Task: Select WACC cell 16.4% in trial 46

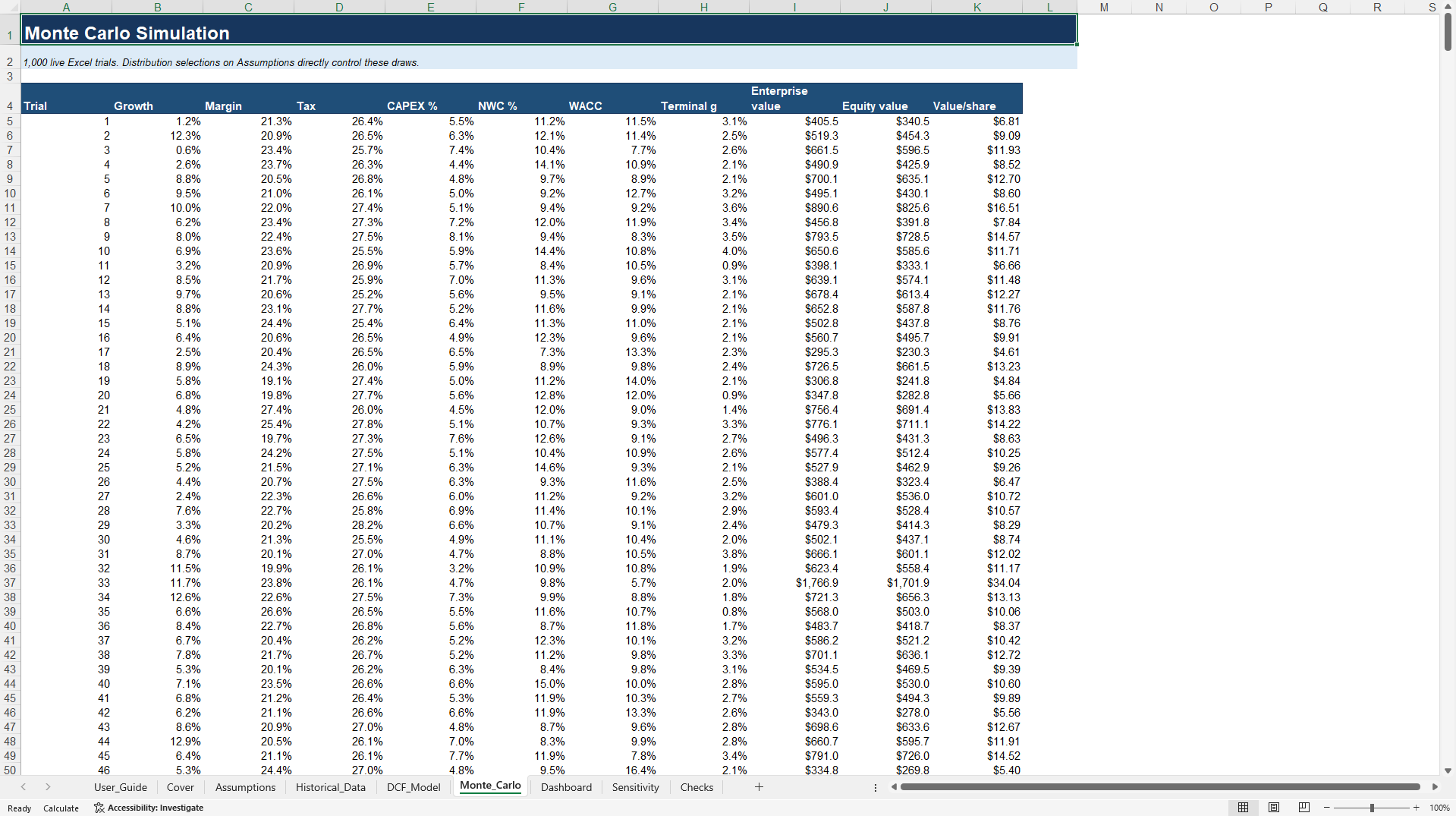Action: point(612,770)
